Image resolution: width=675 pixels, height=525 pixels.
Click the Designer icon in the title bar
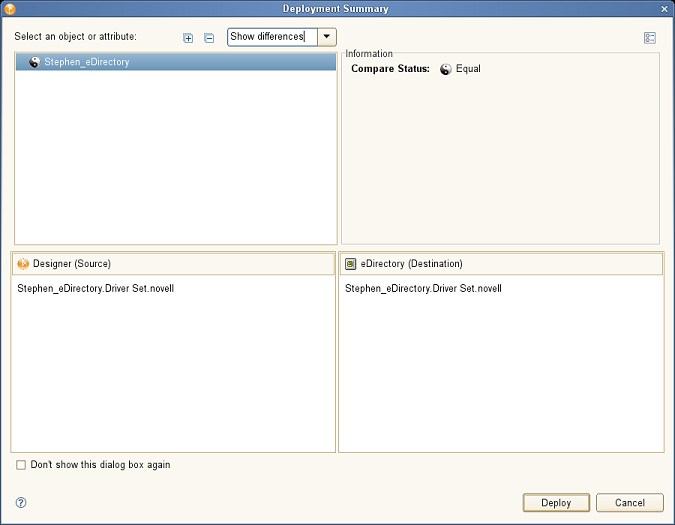click(x=9, y=9)
